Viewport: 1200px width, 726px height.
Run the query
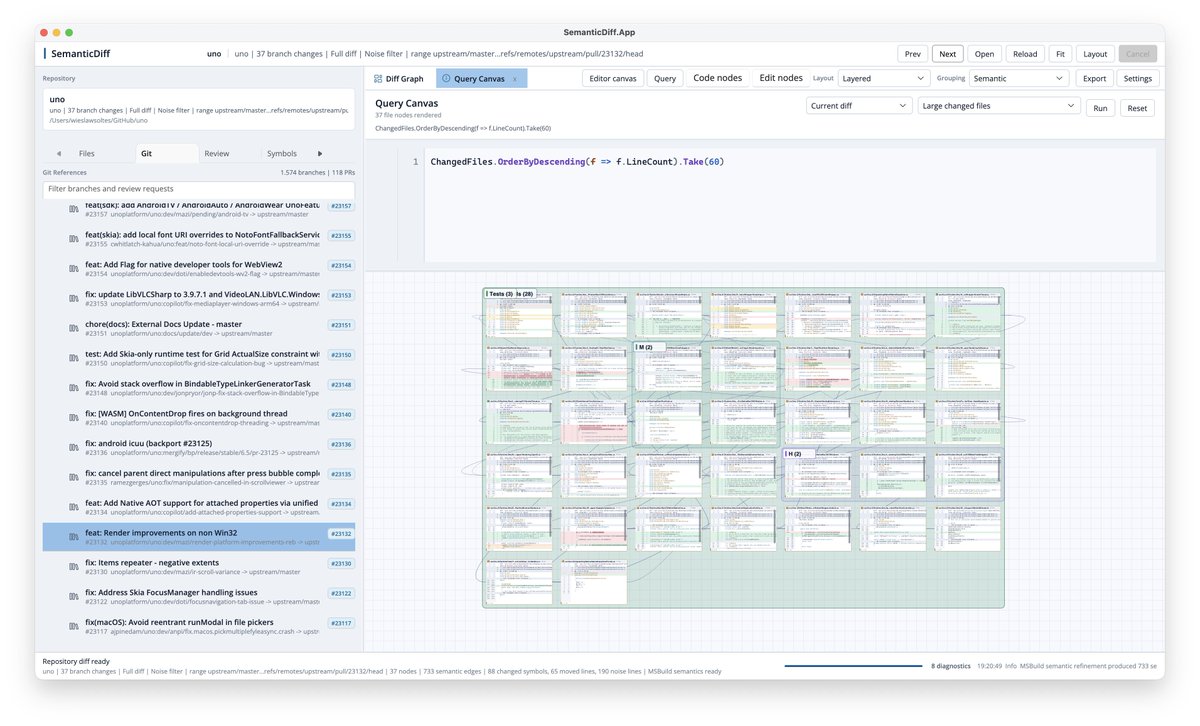pyautogui.click(x=1100, y=107)
